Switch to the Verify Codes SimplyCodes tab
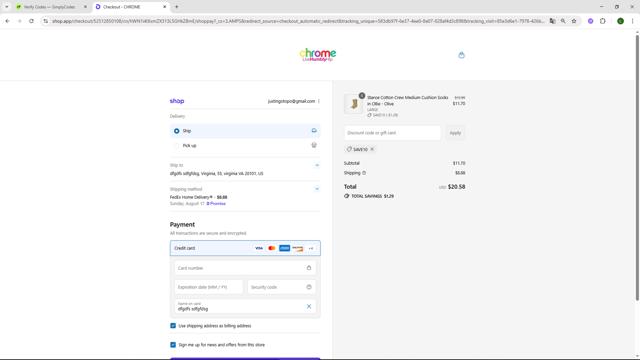Screen dimensions: 640x360 click(x=51, y=7)
